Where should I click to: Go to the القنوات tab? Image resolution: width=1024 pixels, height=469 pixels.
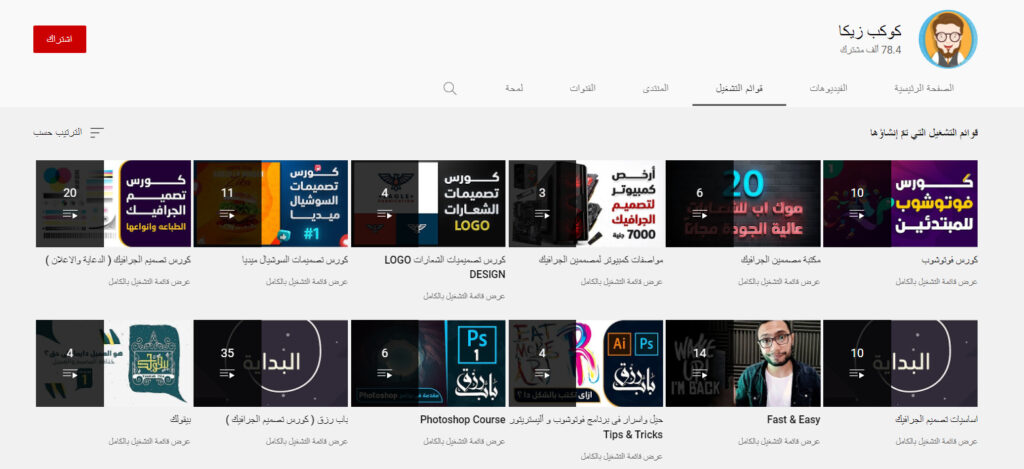click(583, 88)
